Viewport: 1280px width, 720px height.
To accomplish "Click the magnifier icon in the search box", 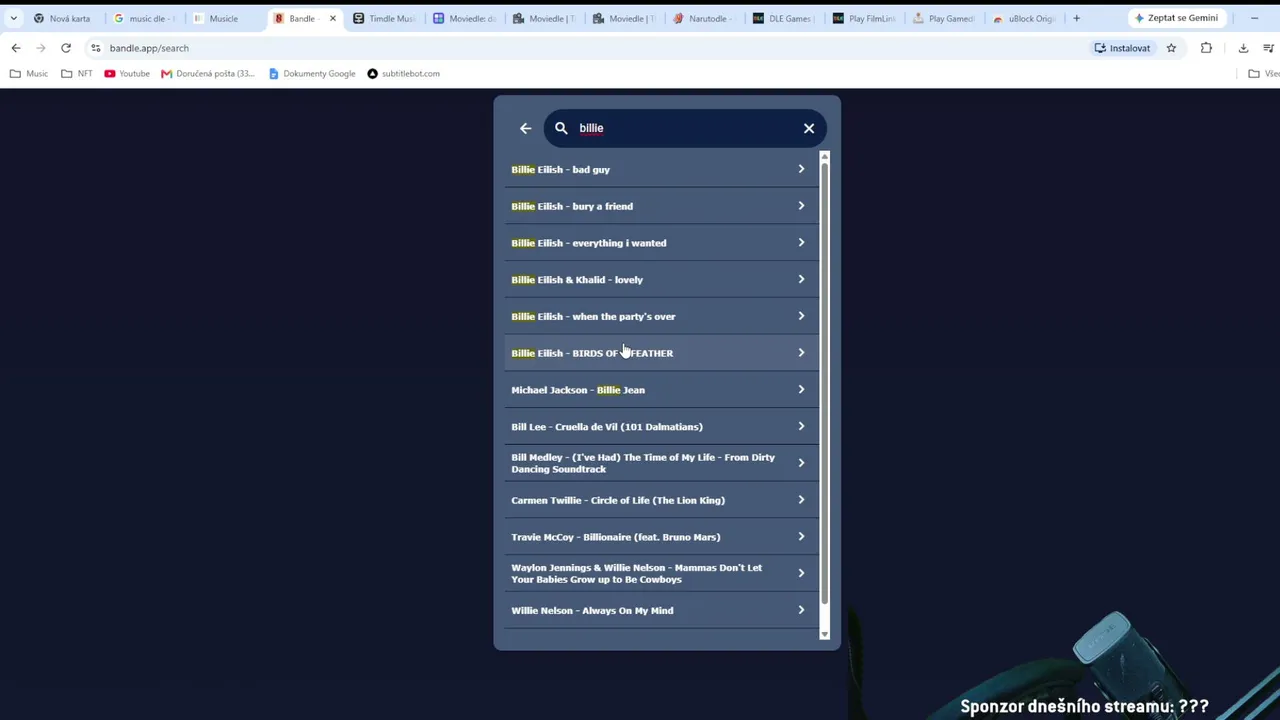I will (561, 128).
